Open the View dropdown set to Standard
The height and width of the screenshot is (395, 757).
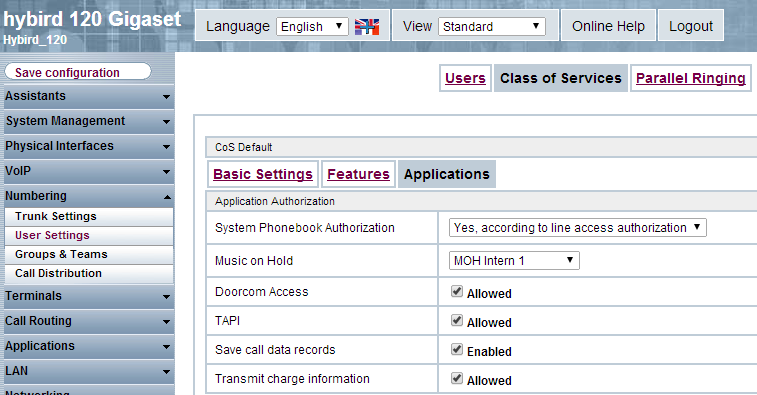491,27
